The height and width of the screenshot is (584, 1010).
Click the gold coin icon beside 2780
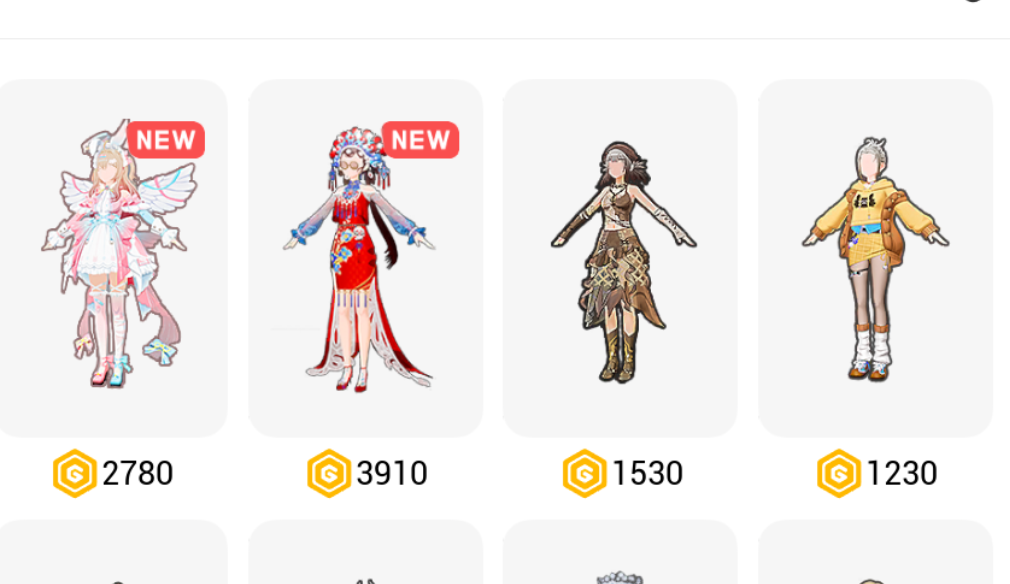coord(75,473)
